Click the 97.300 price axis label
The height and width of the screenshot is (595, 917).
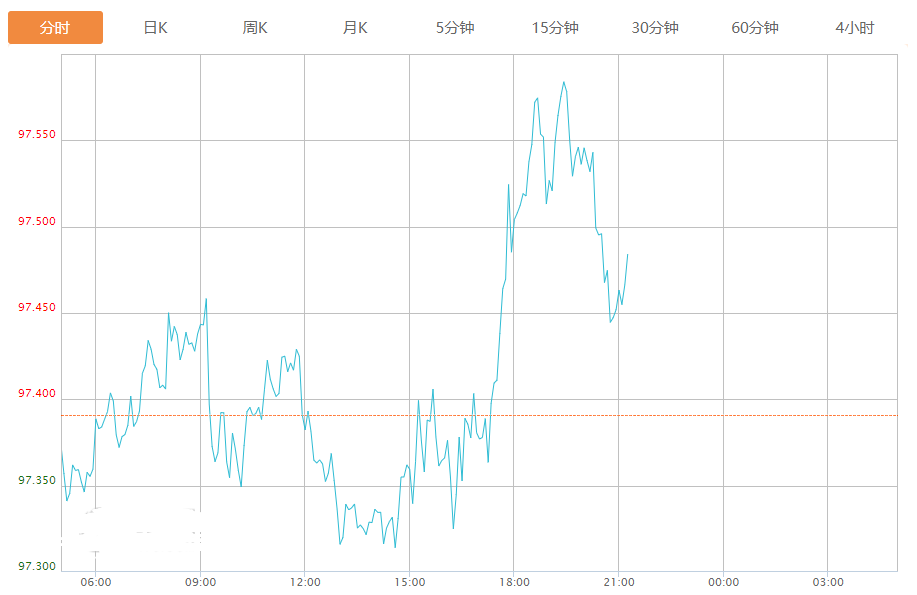37,567
